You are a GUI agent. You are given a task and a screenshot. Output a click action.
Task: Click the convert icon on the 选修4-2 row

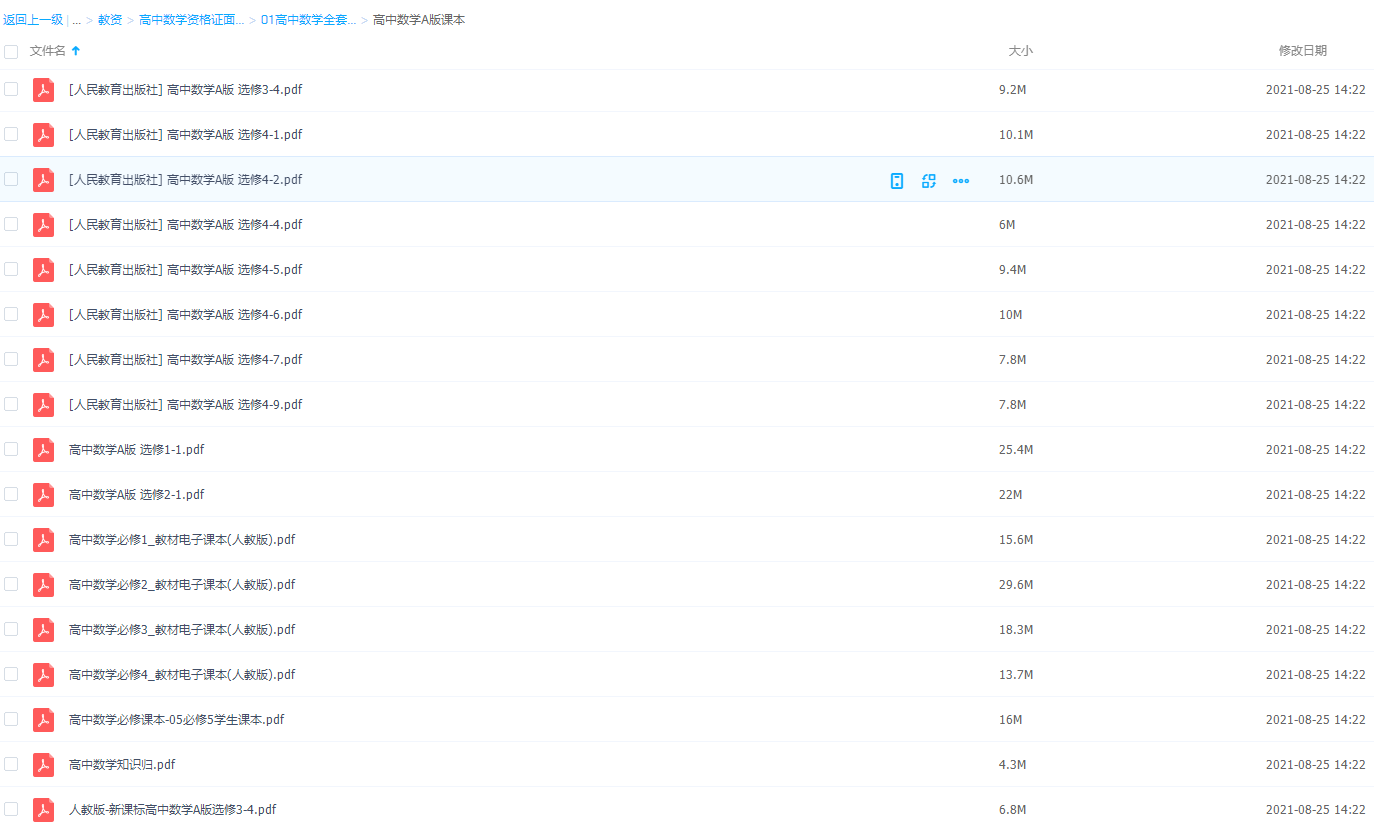tap(929, 180)
